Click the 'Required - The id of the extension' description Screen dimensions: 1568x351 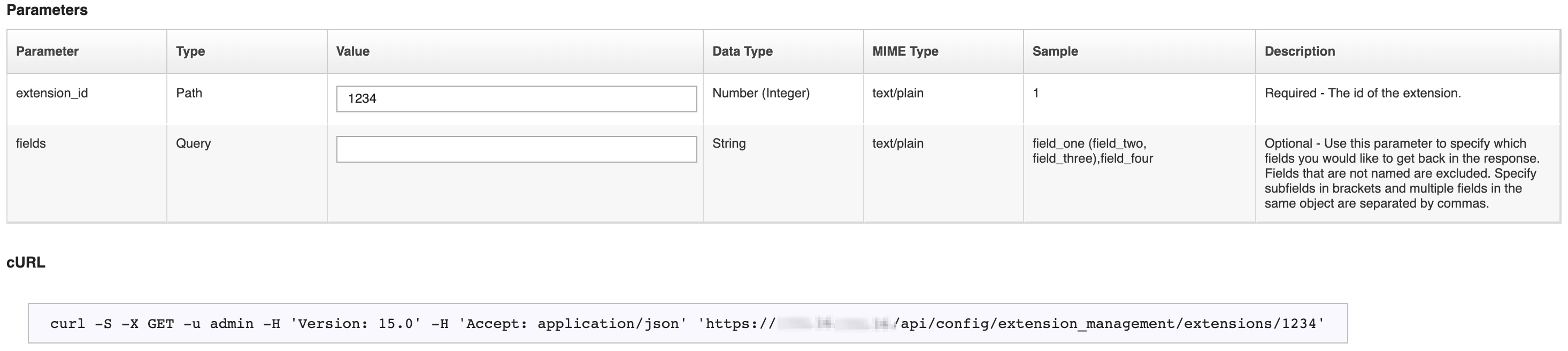click(1362, 93)
